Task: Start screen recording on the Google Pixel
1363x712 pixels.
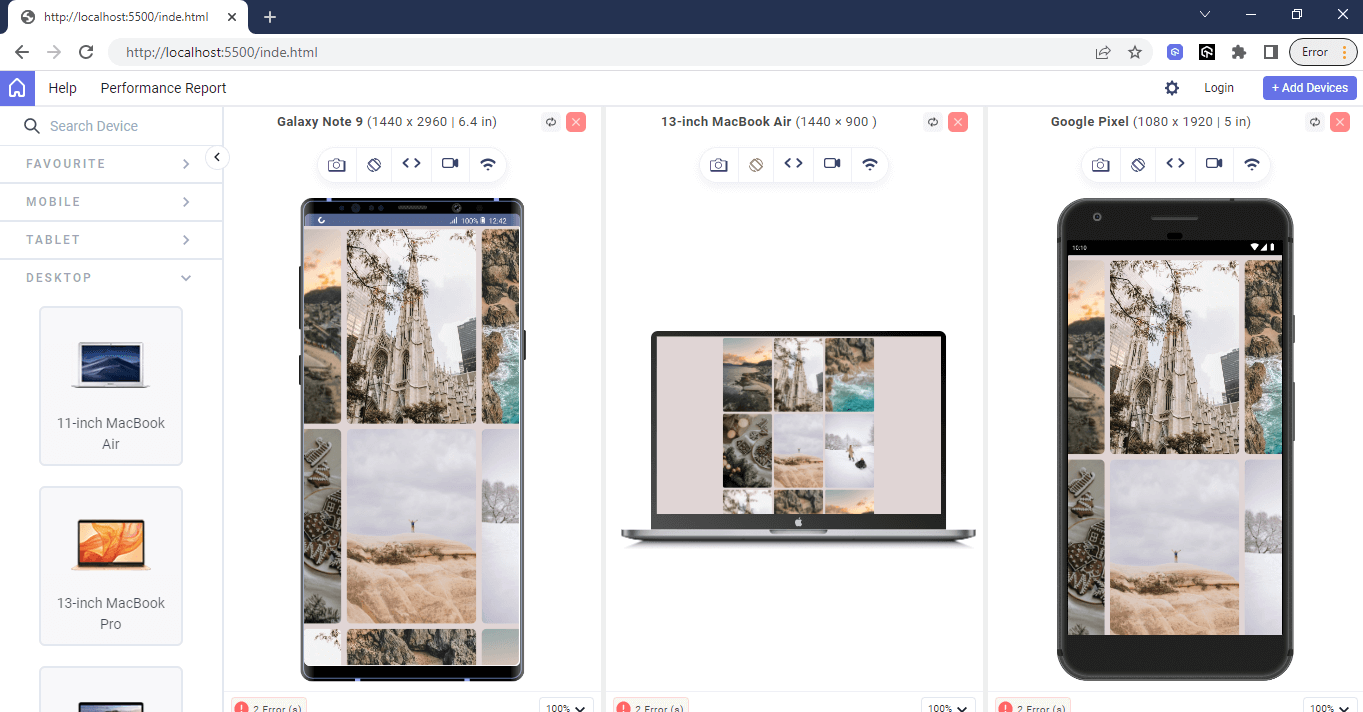Action: point(1213,164)
